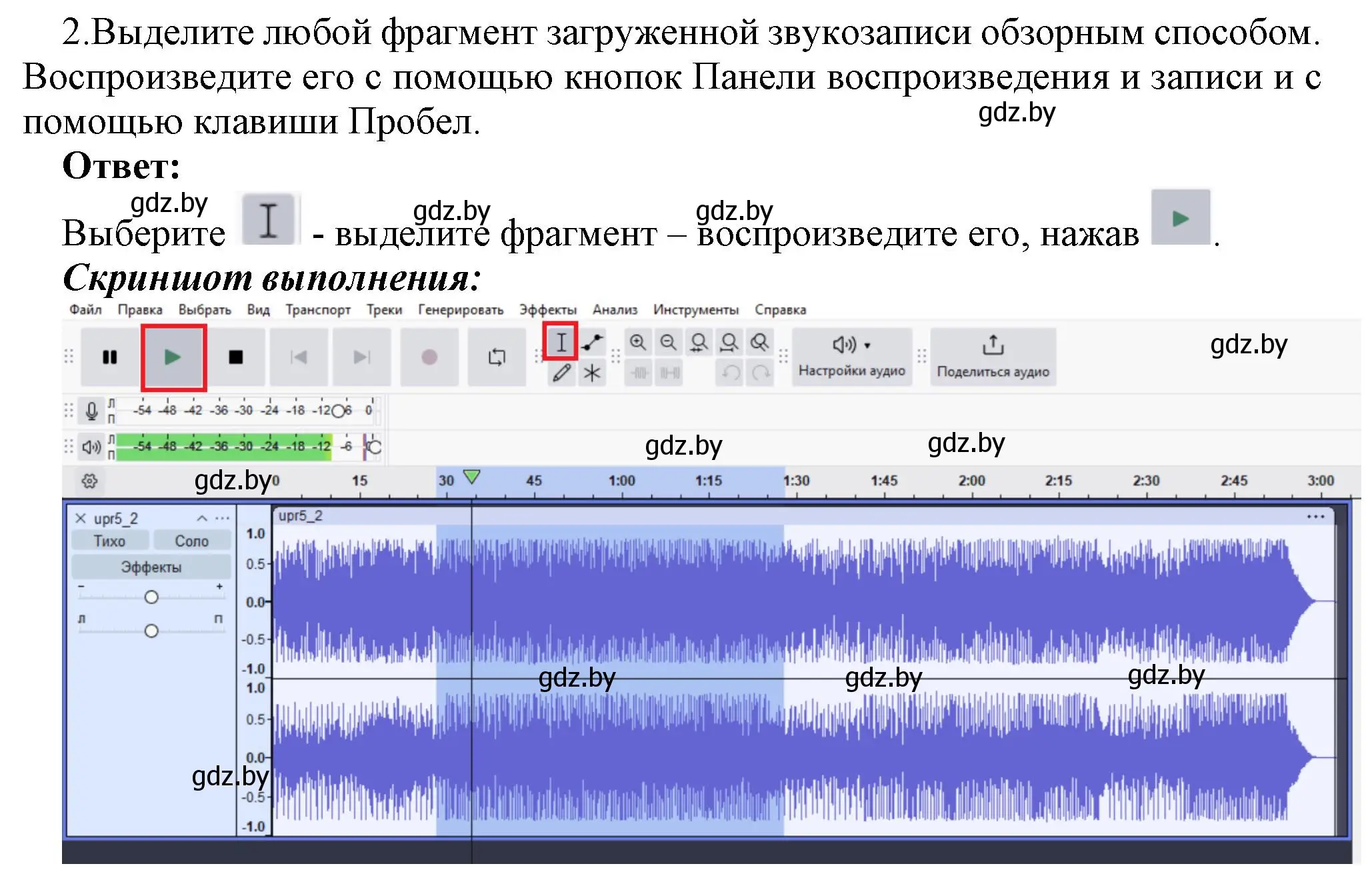Fit project to width zoom icon
This screenshot has height=896, width=1366.
(x=729, y=343)
